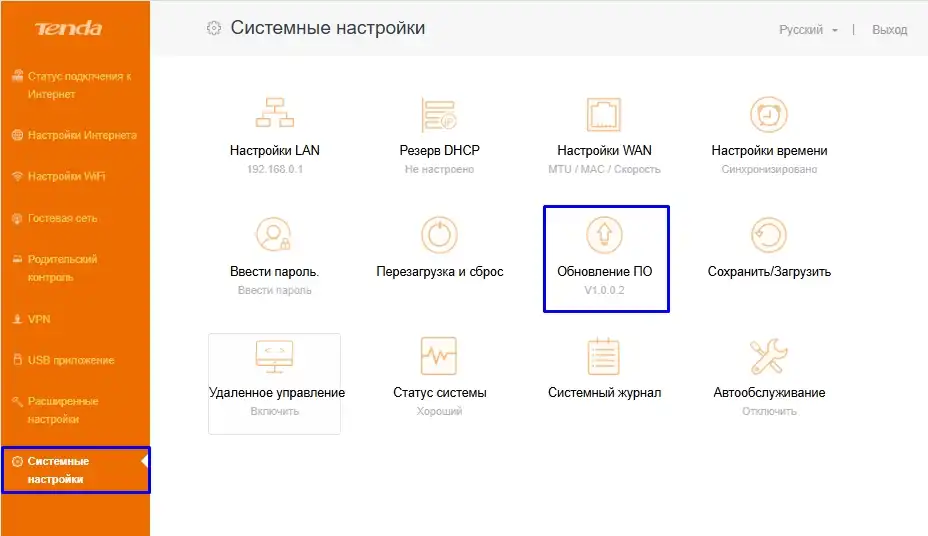Click the Не настроено status text
The image size is (928, 536).
pyautogui.click(x=439, y=169)
